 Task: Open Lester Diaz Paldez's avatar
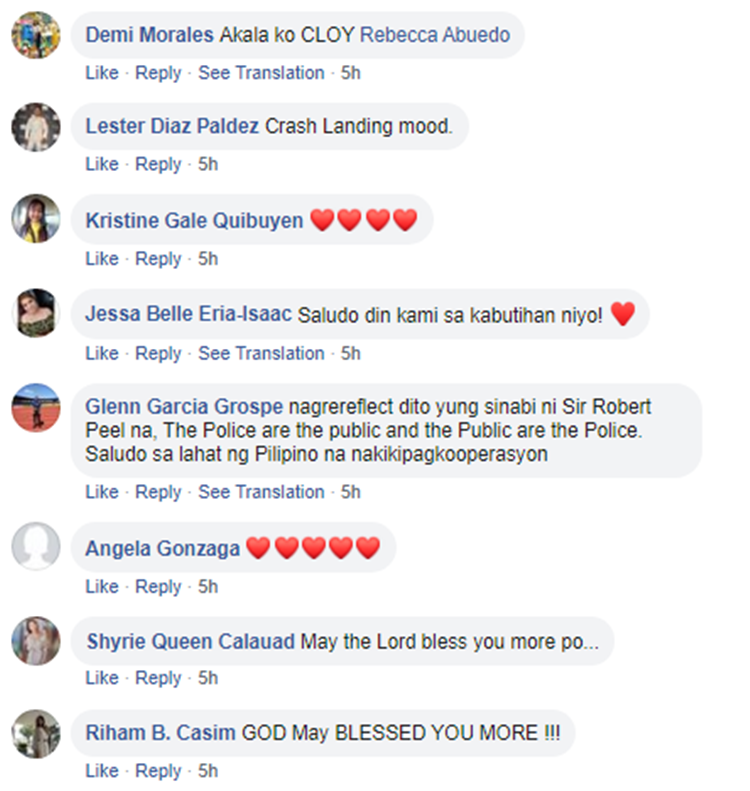tap(36, 127)
